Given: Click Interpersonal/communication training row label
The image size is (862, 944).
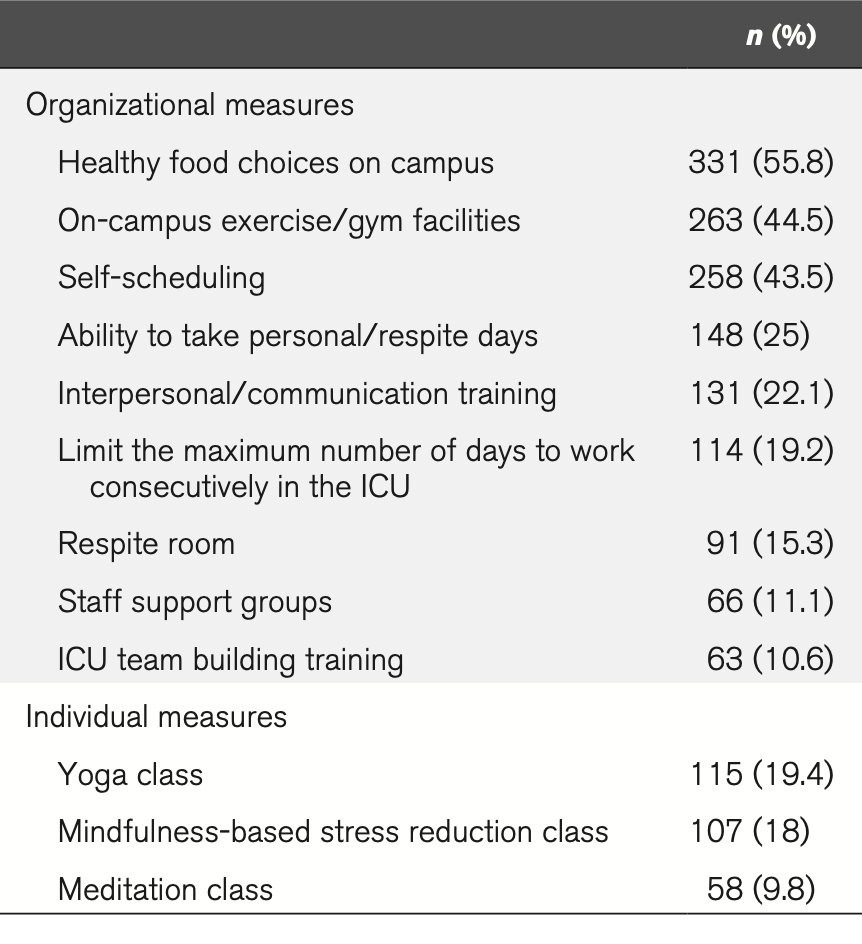Looking at the screenshot, I should pyautogui.click(x=307, y=393).
